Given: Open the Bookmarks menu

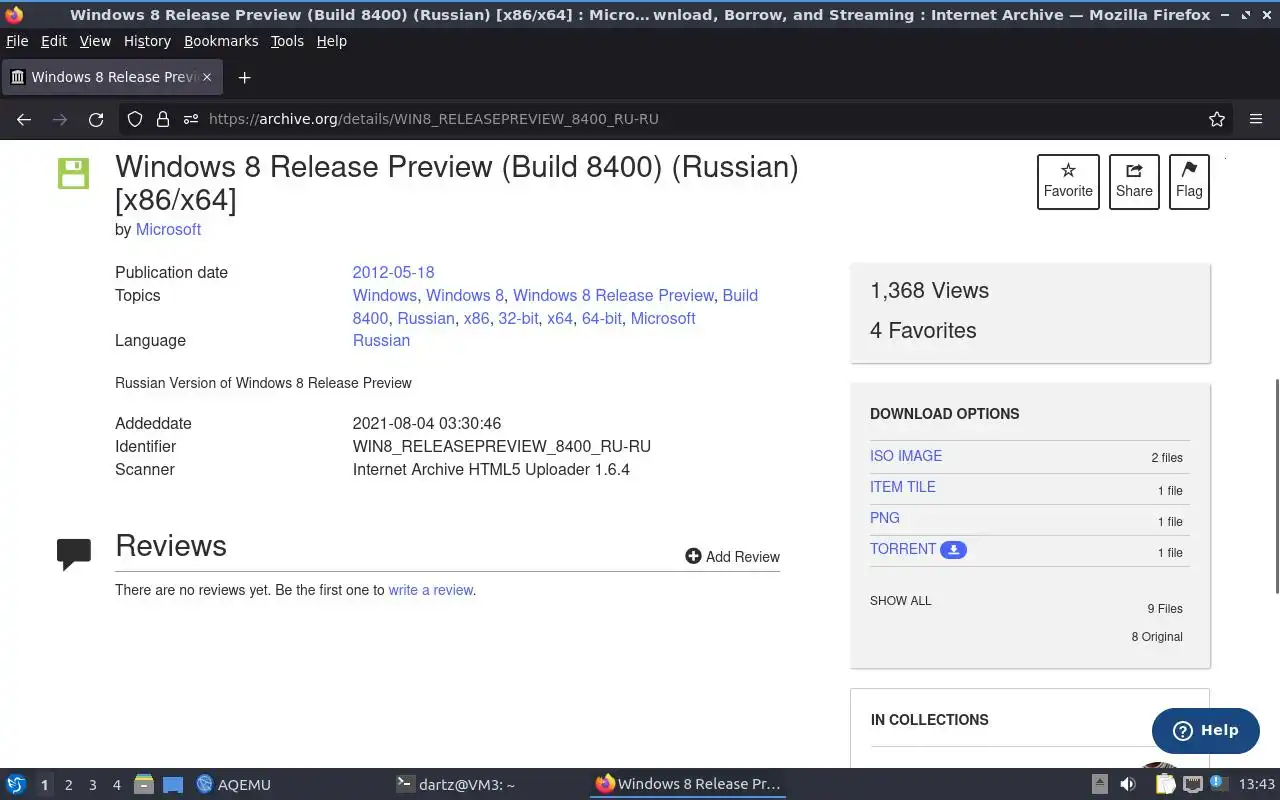Looking at the screenshot, I should point(221,41).
